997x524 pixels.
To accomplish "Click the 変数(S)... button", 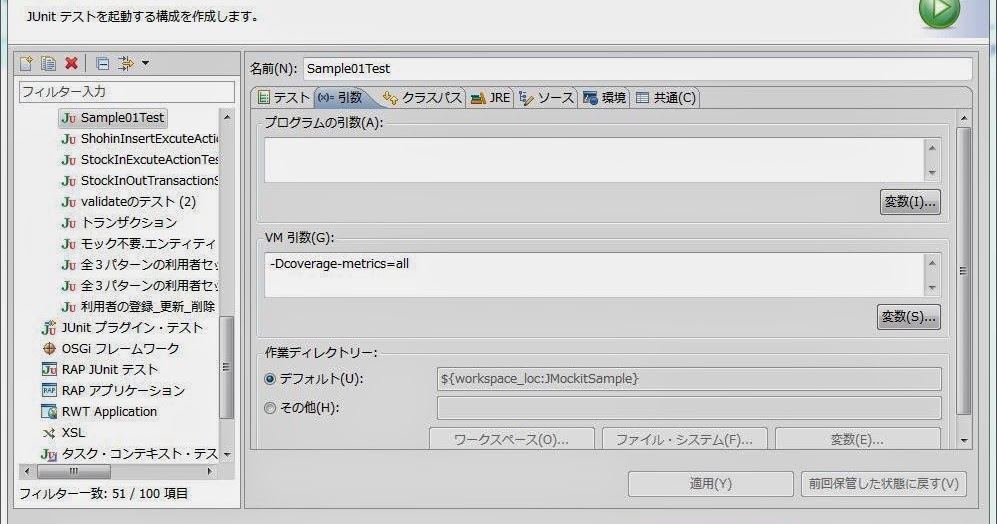I will click(x=909, y=317).
